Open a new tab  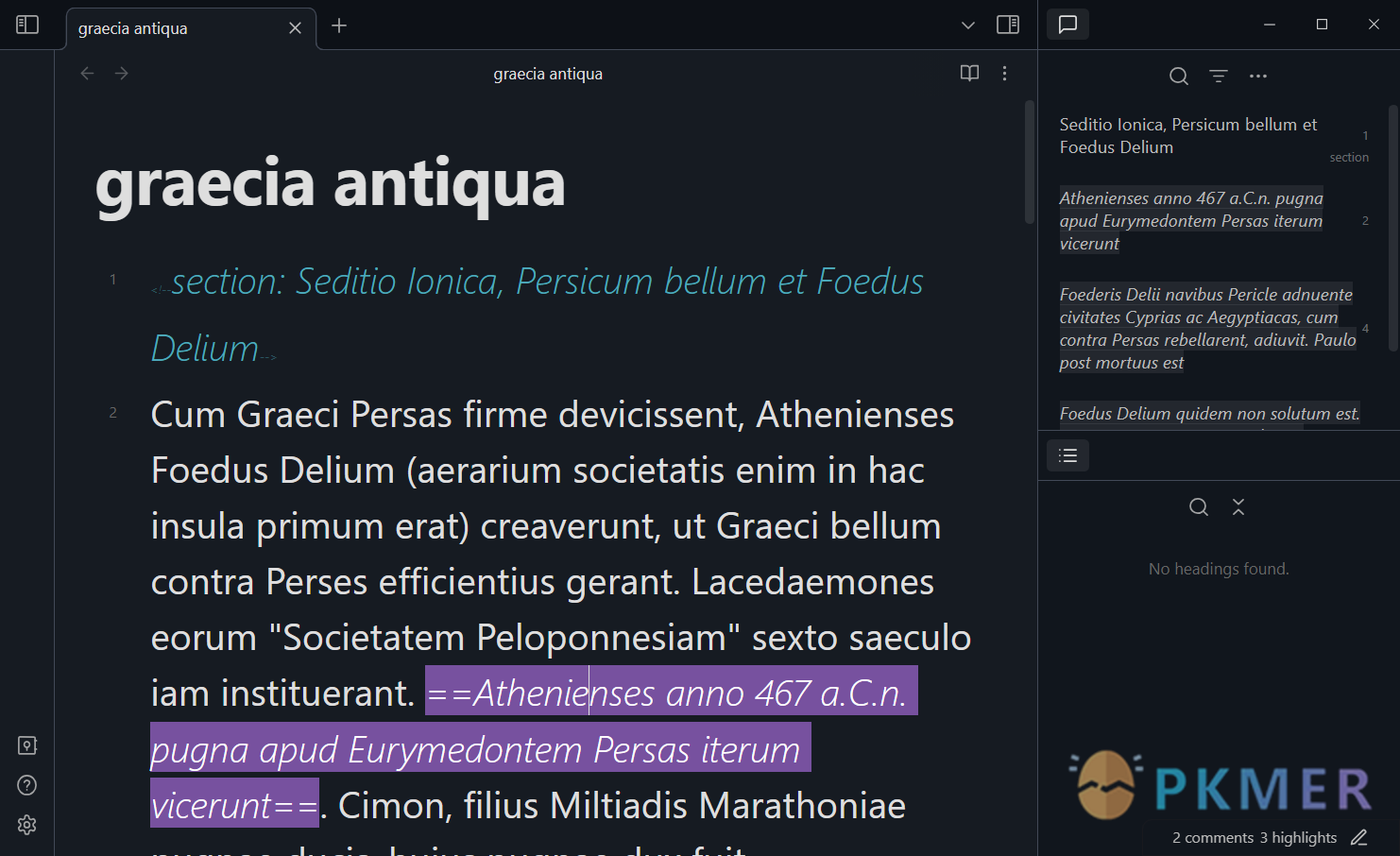pyautogui.click(x=339, y=26)
